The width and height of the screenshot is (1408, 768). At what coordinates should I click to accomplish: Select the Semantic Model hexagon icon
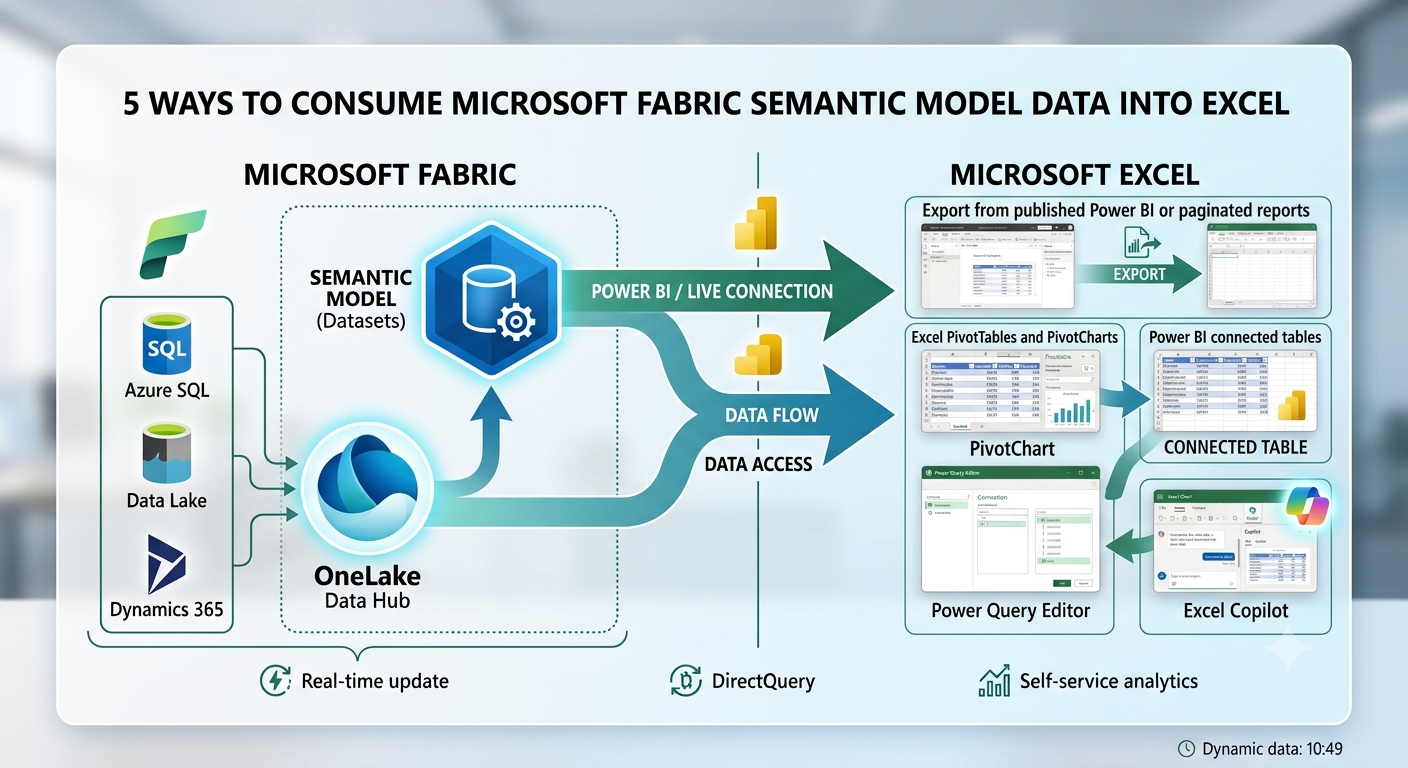(x=490, y=298)
